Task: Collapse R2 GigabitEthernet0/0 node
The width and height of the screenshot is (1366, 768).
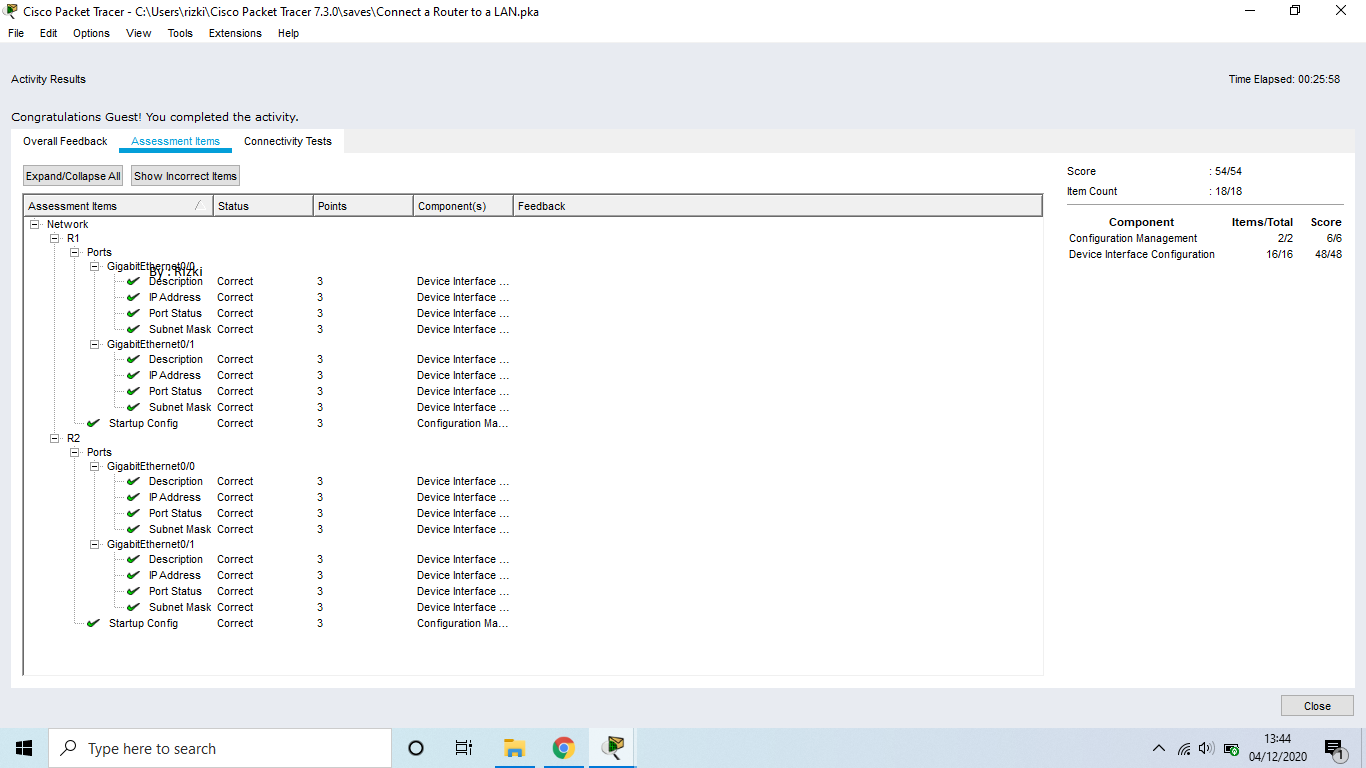Action: tap(95, 466)
